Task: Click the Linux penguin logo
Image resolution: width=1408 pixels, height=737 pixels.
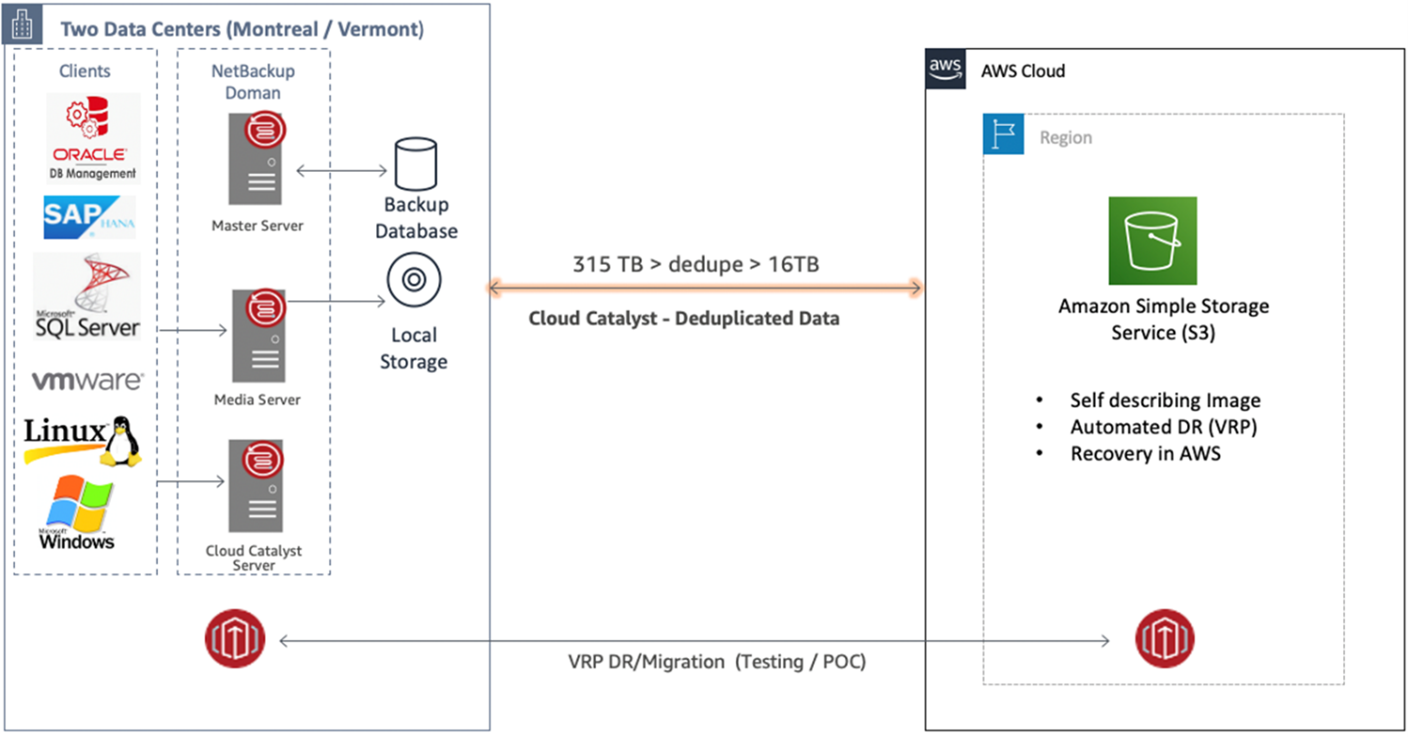Action: 82,441
